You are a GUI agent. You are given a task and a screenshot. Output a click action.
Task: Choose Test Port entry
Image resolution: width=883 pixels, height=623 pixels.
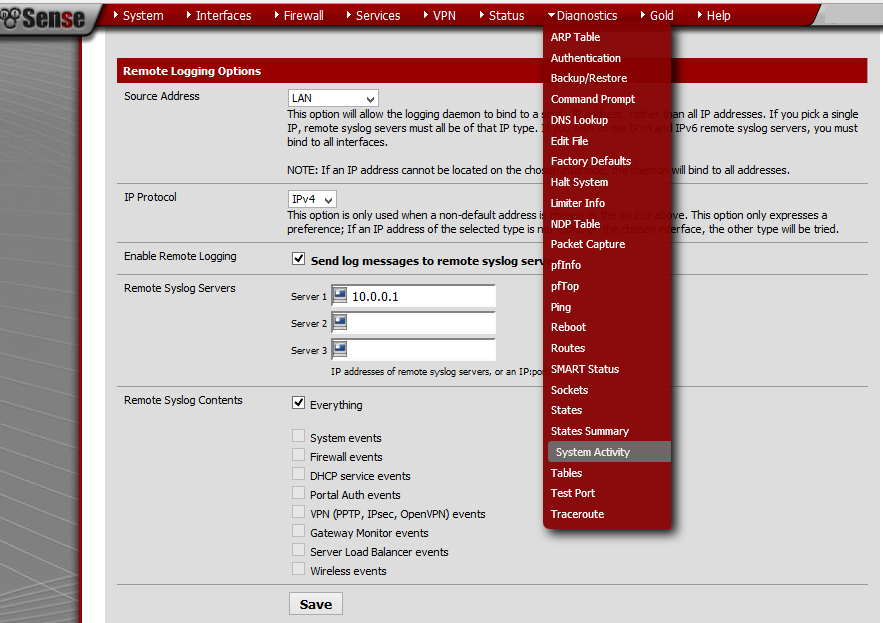573,493
